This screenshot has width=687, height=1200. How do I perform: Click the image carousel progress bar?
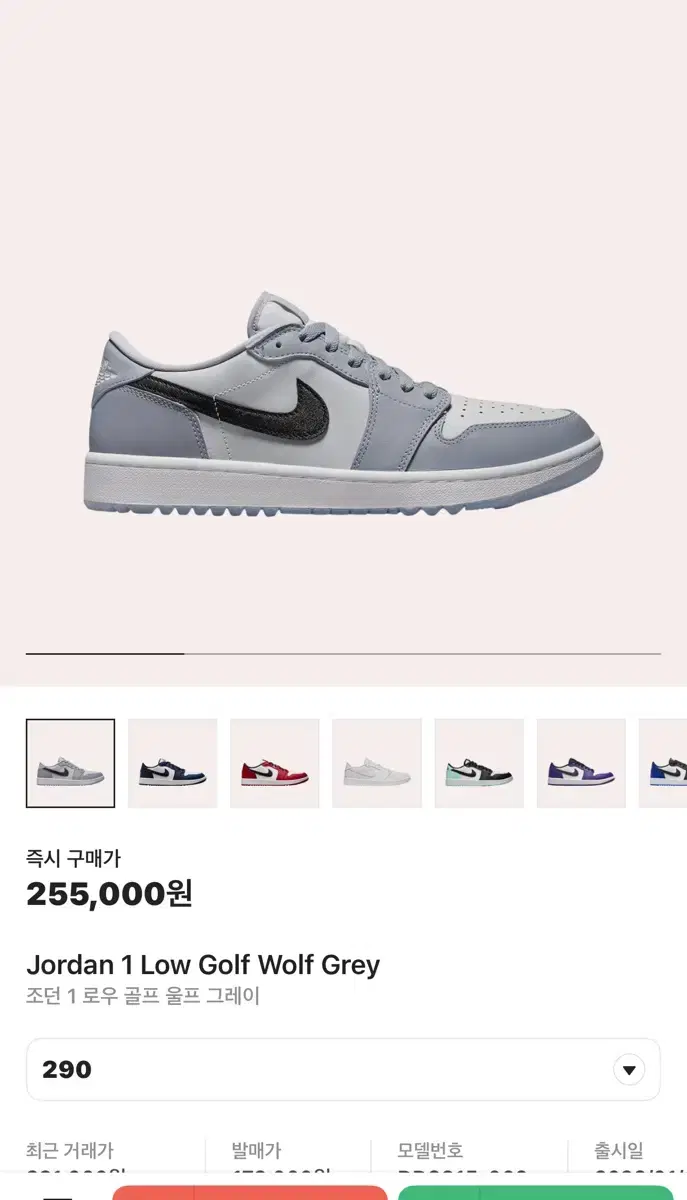343,653
